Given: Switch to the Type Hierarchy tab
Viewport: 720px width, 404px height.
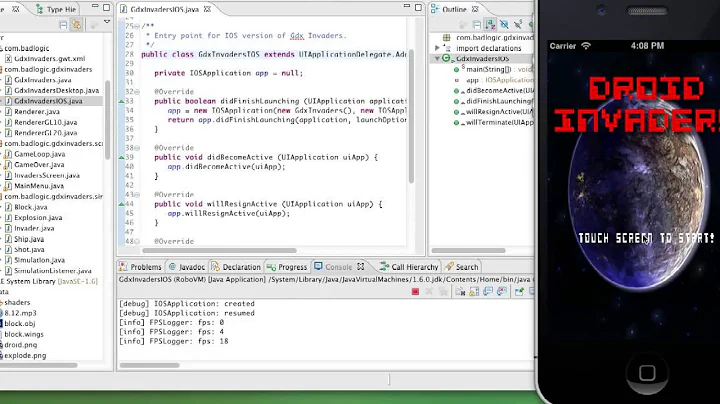Looking at the screenshot, I should 56,9.
